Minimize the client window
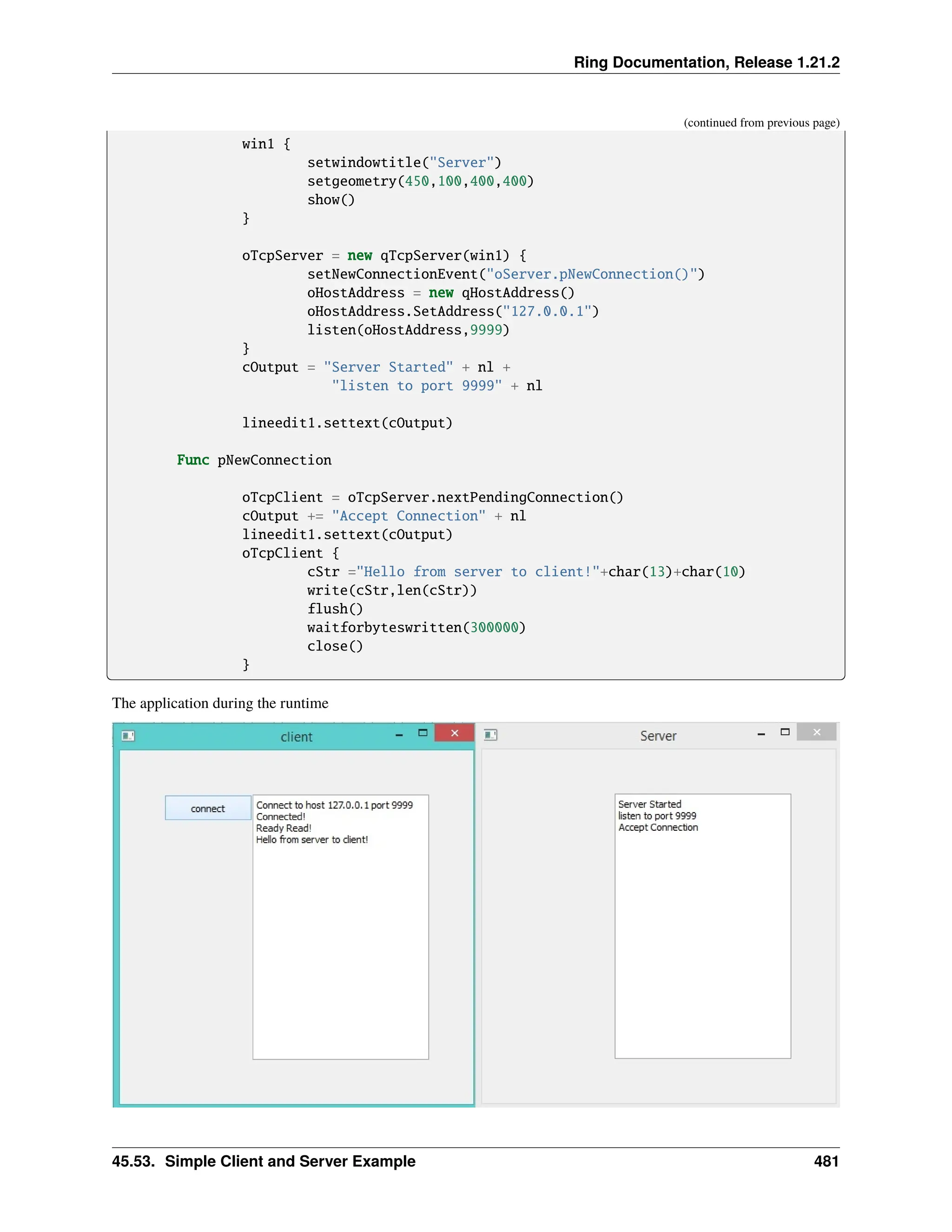This screenshot has height=1232, width=952. click(x=399, y=735)
